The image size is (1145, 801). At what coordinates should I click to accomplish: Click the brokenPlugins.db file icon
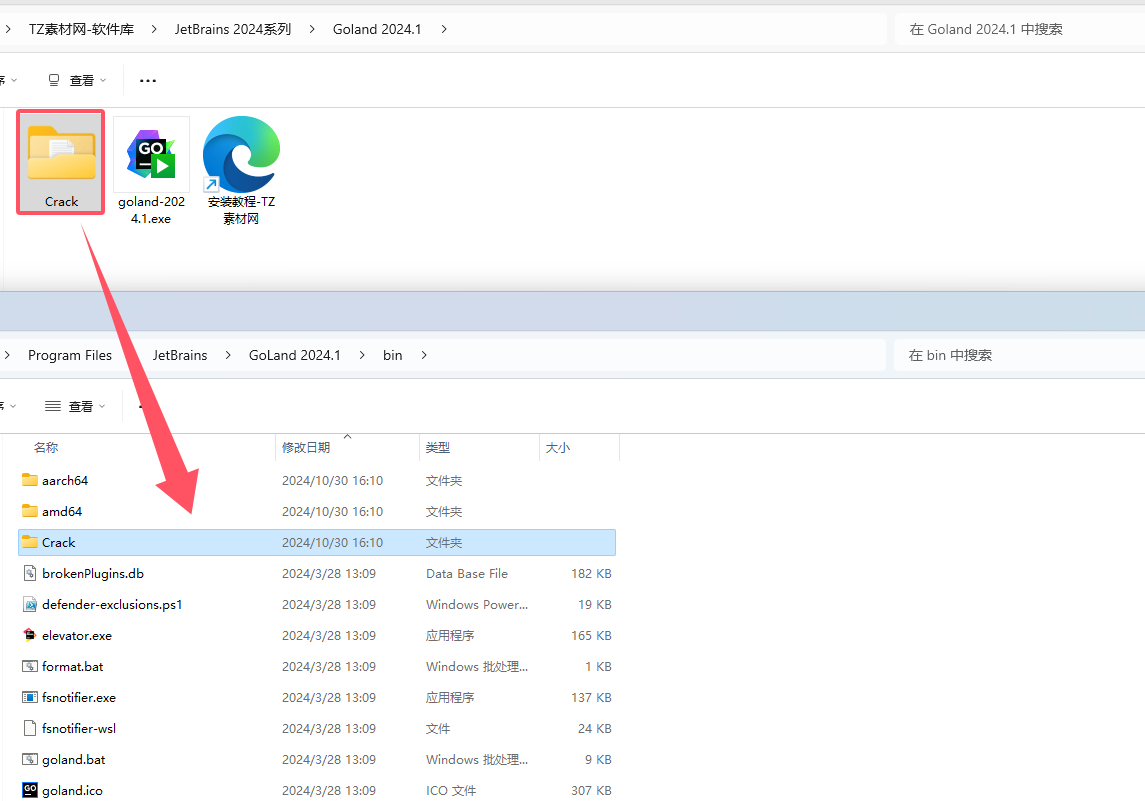(x=30, y=573)
